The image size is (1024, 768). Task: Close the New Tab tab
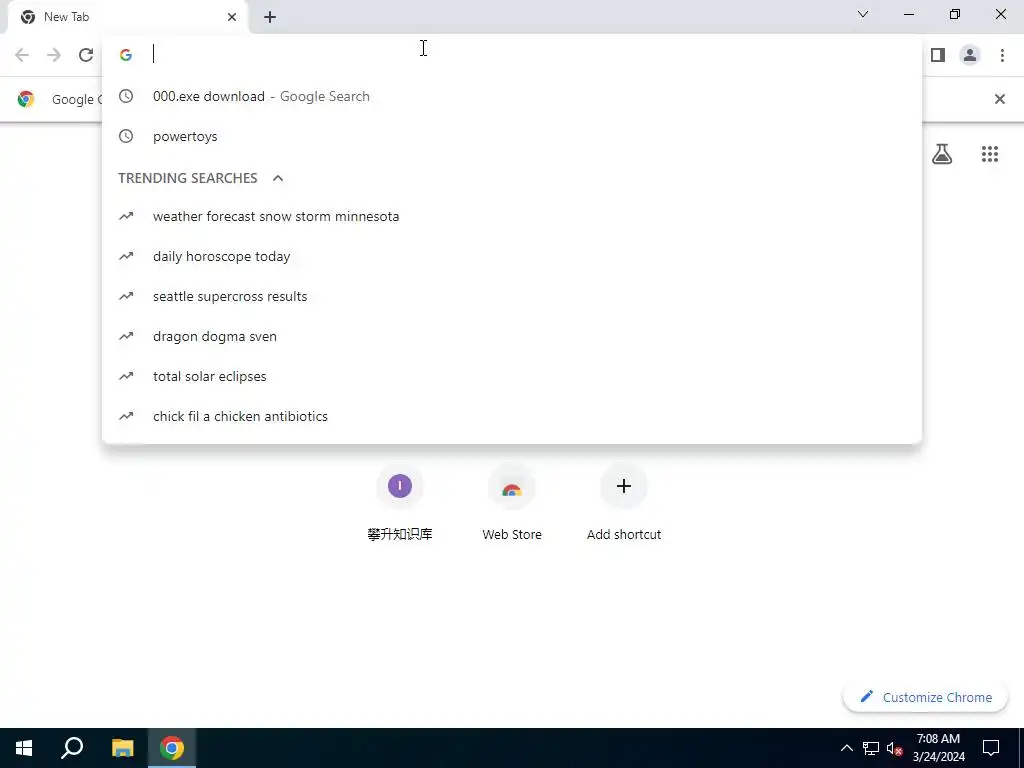(x=232, y=17)
